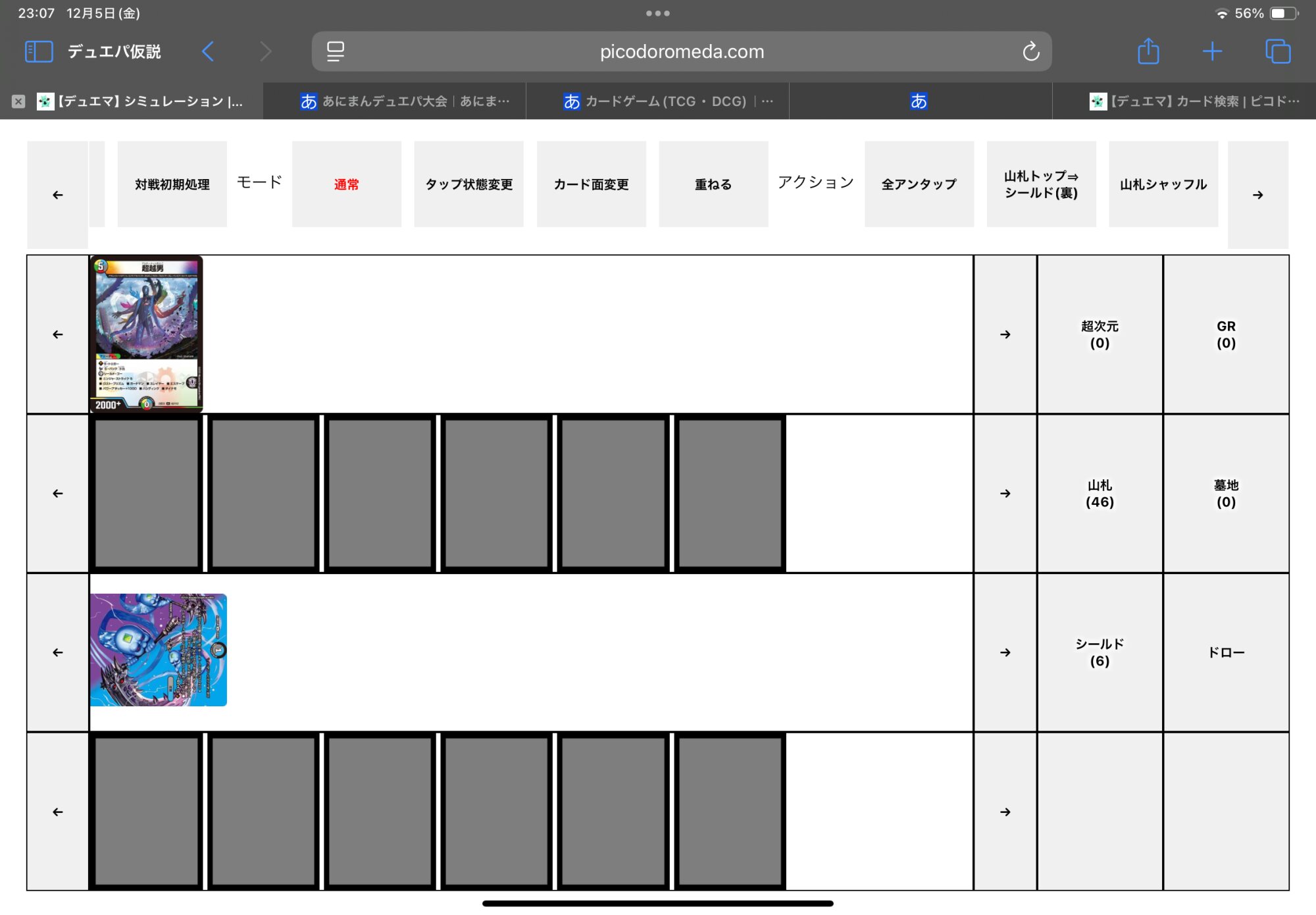Open the tab overview icon
Screen dimensions: 1316x915
[x=1278, y=51]
